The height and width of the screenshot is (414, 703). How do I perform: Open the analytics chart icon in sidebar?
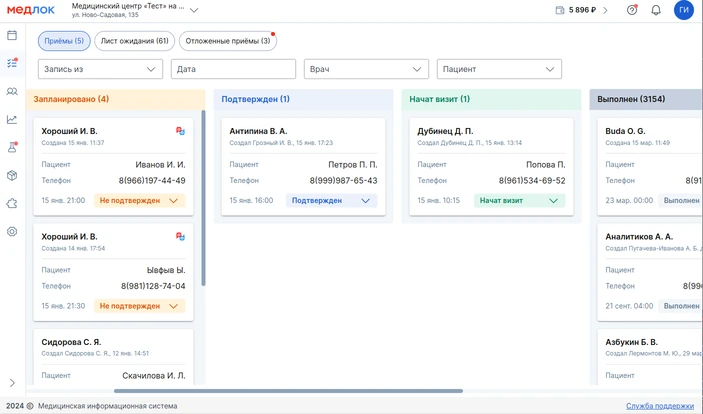12,119
